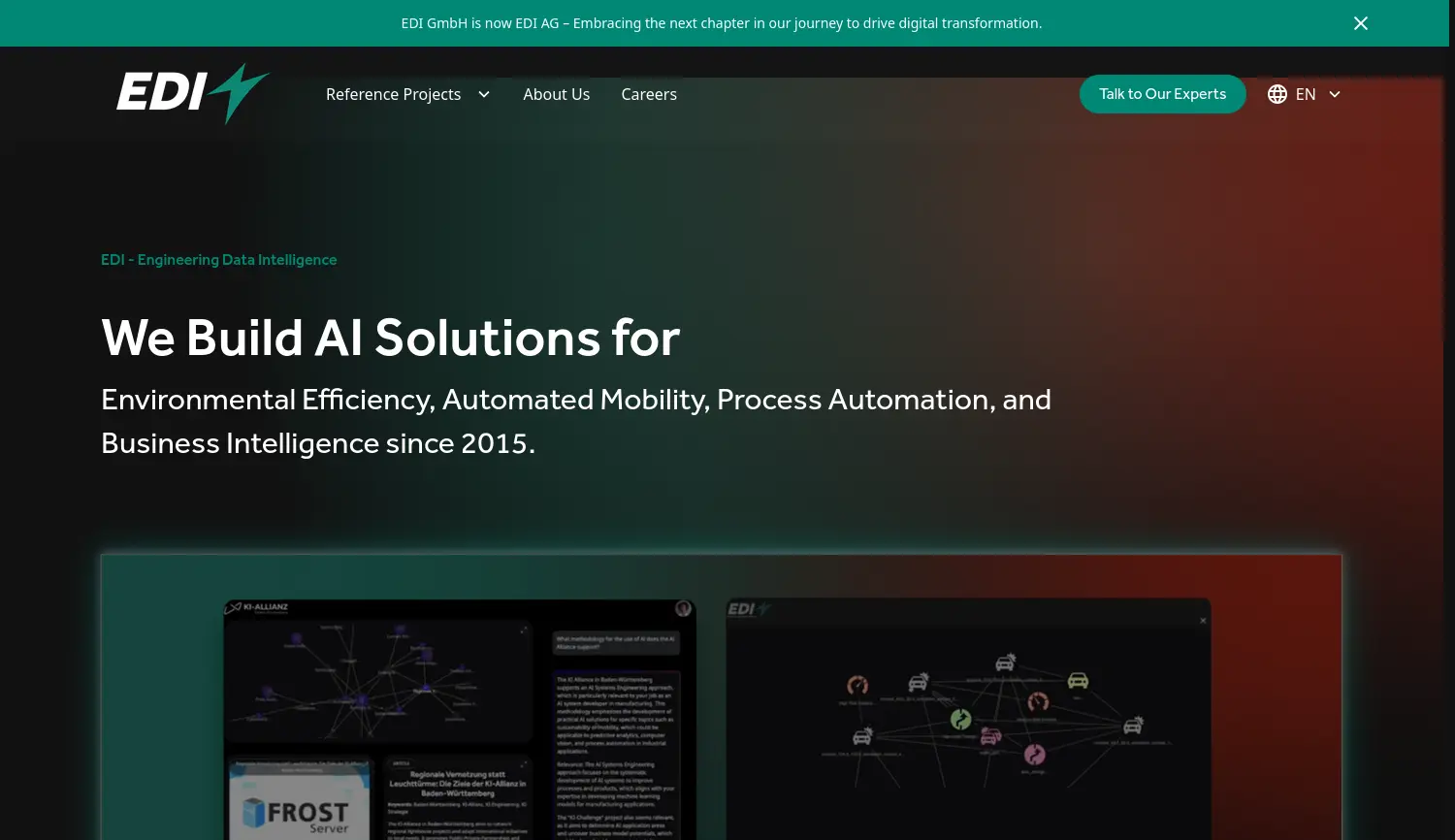Click the FROST Server image thumbnail
This screenshot has height=840, width=1455.
click(x=300, y=800)
